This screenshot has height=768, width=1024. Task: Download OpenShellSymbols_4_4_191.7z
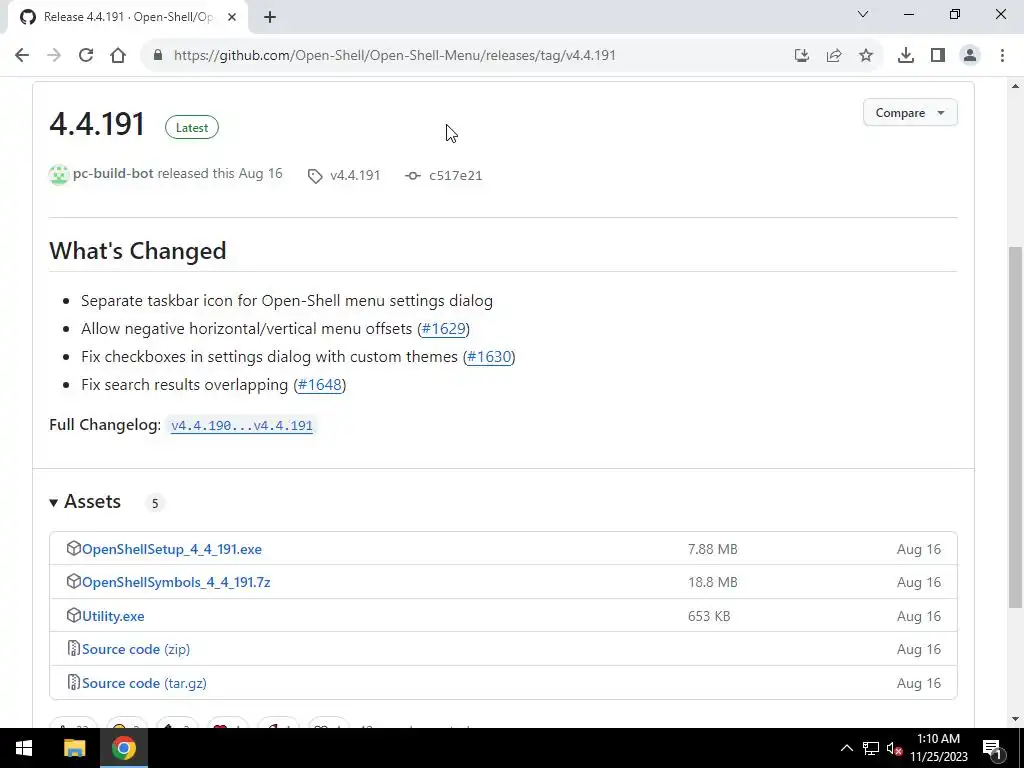(x=176, y=582)
